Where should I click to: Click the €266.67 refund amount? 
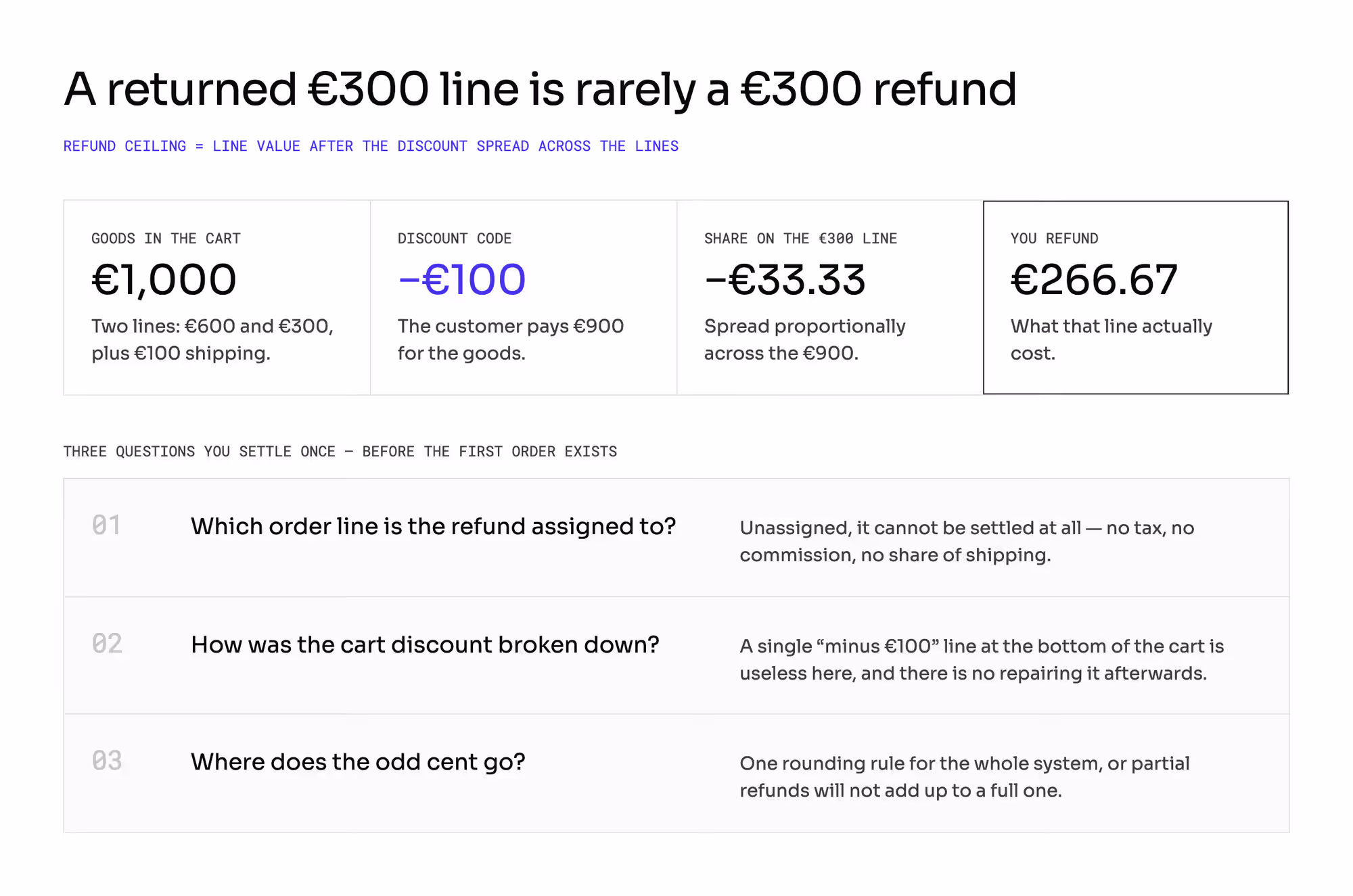tap(1094, 280)
